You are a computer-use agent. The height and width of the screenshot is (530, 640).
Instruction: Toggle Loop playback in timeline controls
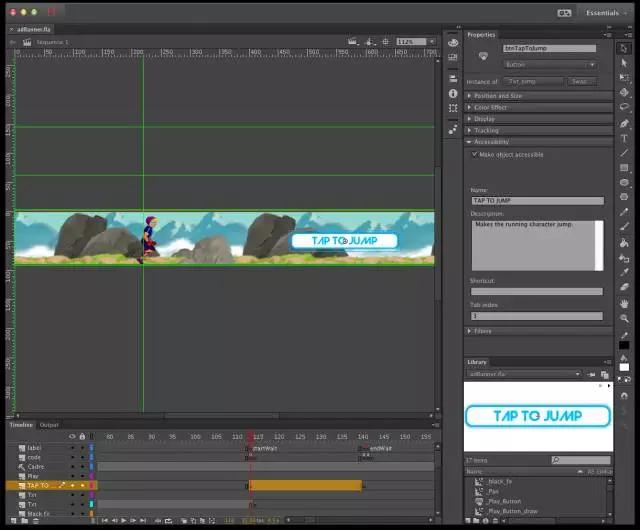click(168, 521)
